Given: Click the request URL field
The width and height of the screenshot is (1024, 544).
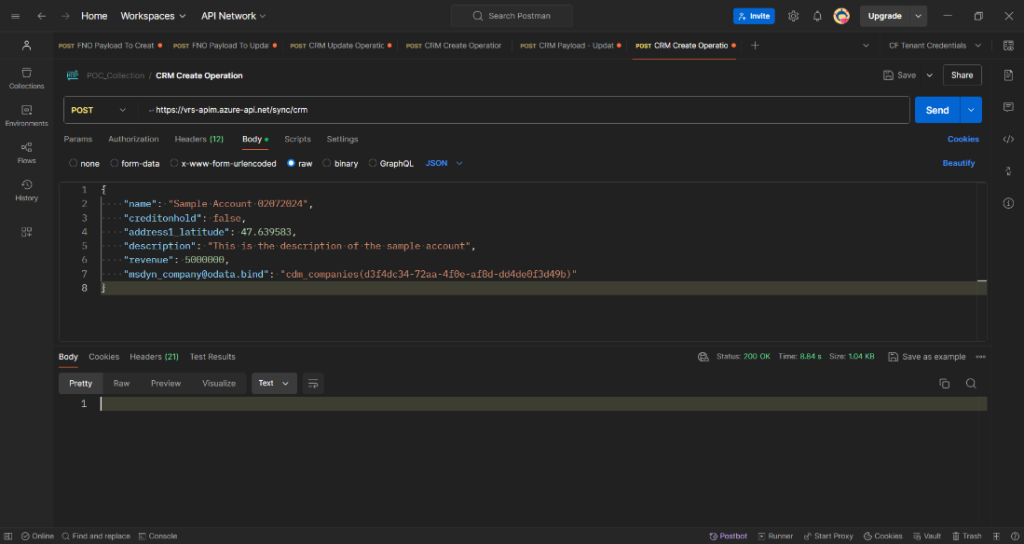Looking at the screenshot, I should pyautogui.click(x=524, y=110).
